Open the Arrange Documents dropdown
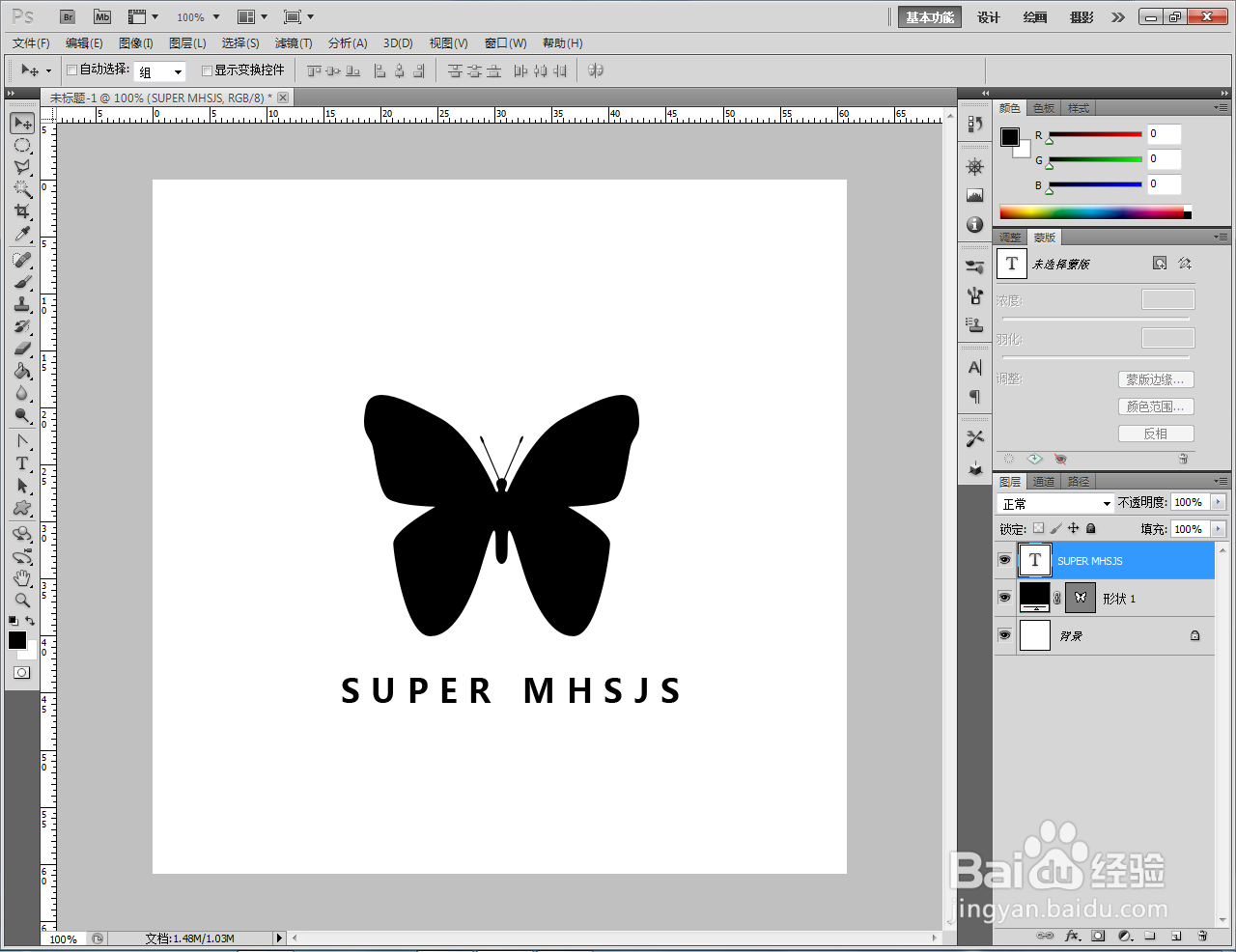The height and width of the screenshot is (952, 1236). [252, 16]
